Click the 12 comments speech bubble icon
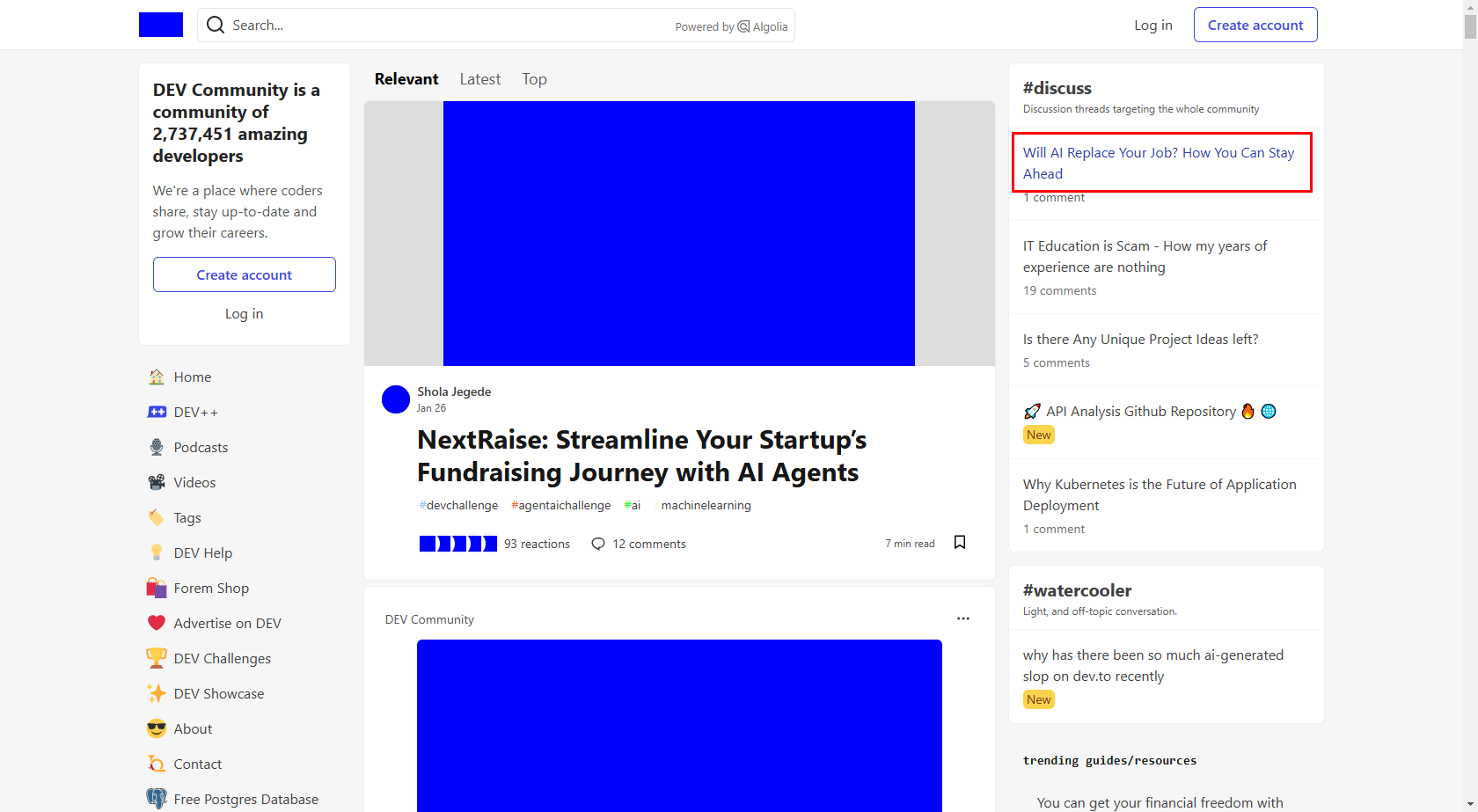1478x812 pixels. pos(598,544)
